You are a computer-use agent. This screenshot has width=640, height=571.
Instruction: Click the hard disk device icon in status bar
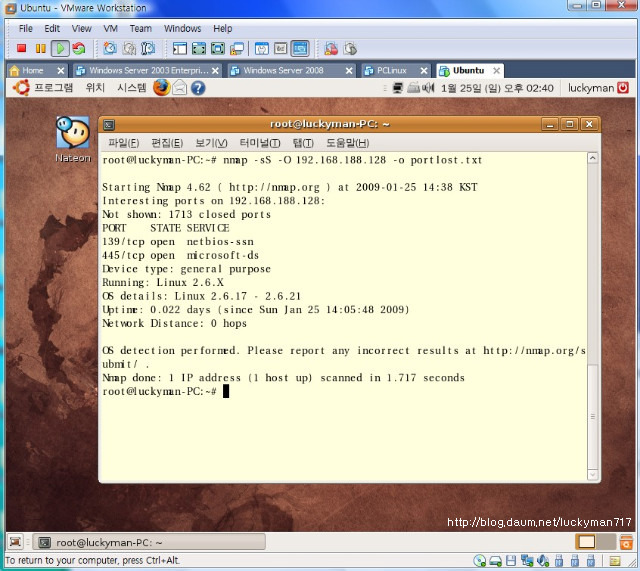(496, 562)
